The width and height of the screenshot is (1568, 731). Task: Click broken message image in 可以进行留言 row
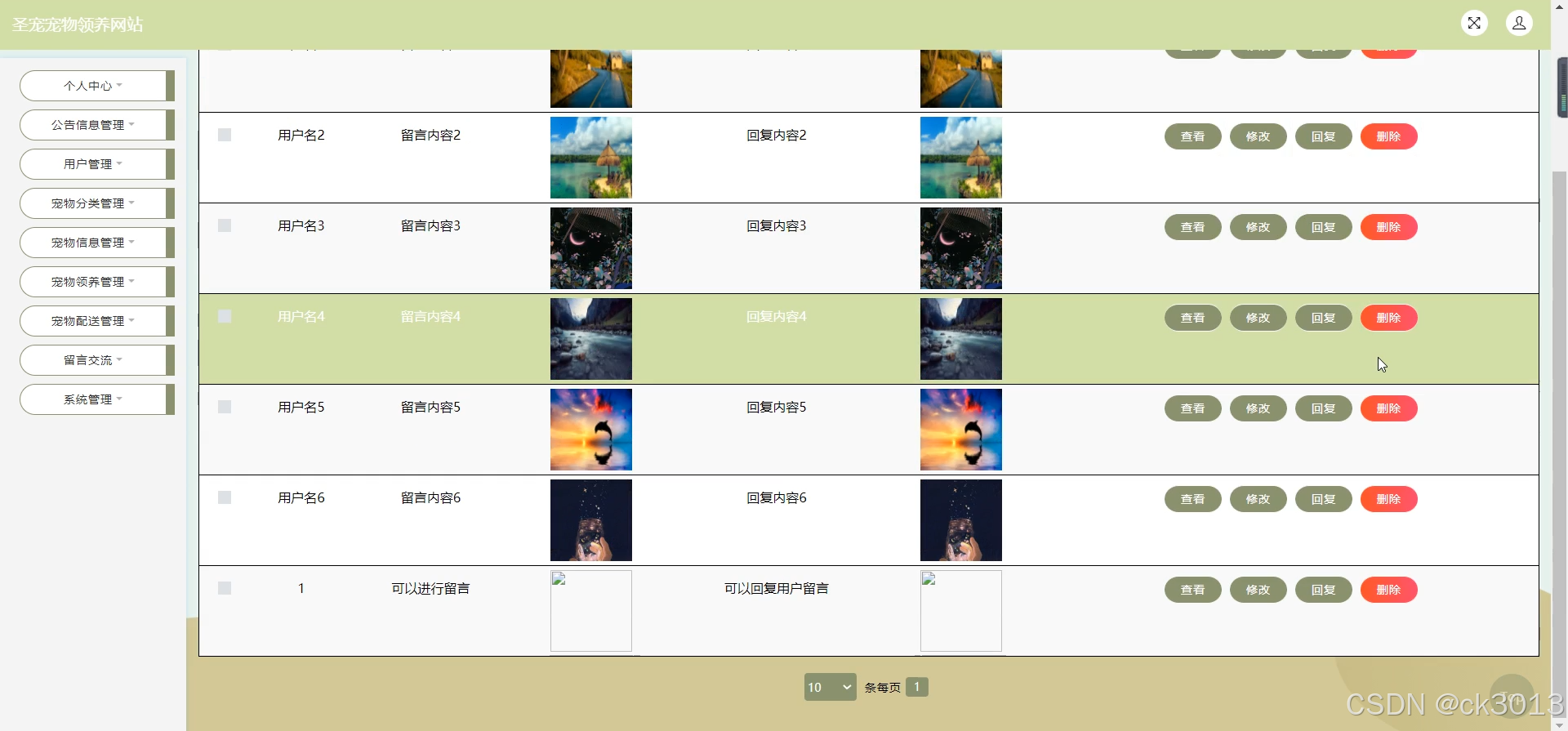click(591, 611)
